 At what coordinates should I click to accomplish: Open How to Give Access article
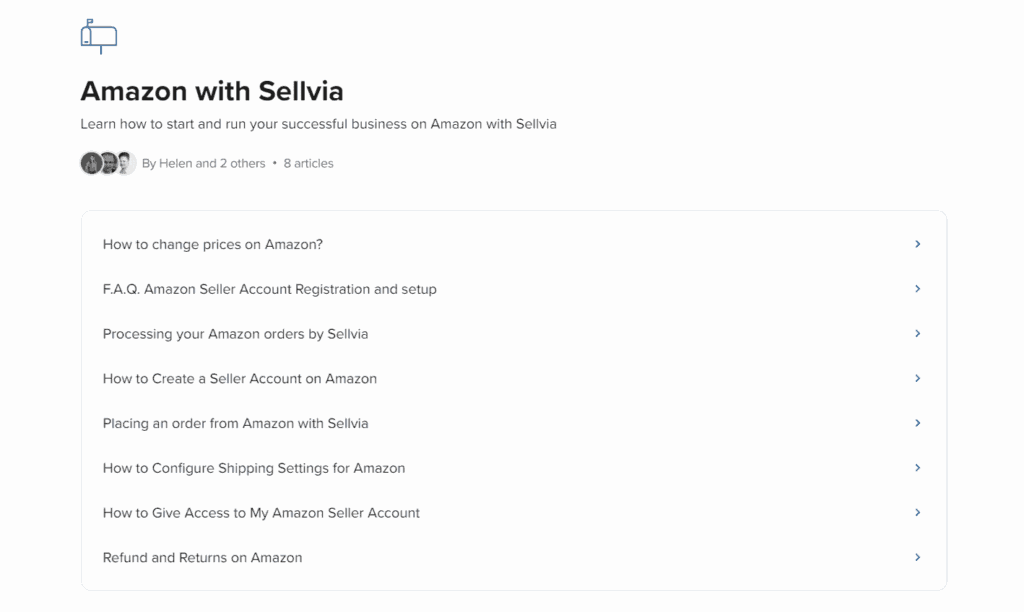point(514,513)
